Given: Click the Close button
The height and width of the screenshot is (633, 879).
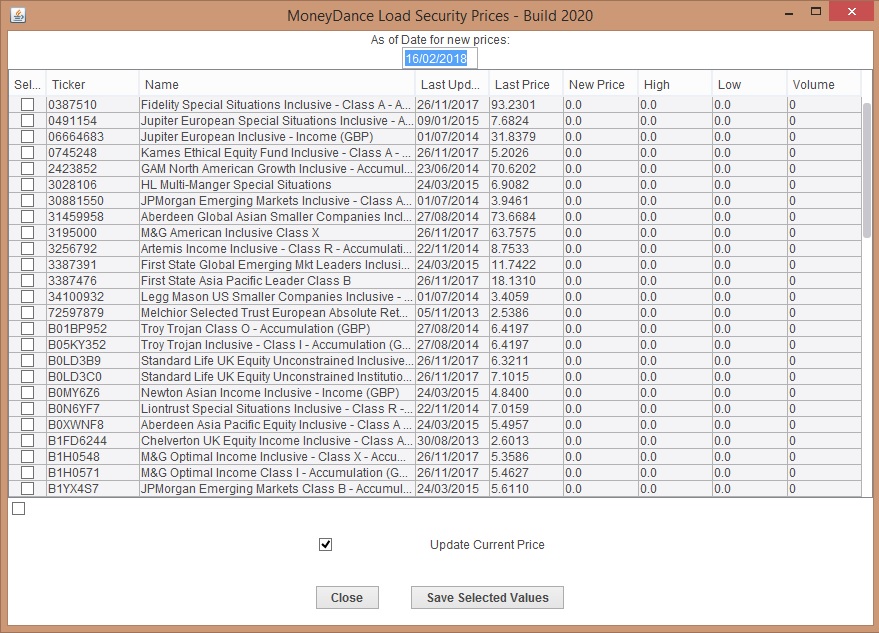Looking at the screenshot, I should [x=347, y=598].
